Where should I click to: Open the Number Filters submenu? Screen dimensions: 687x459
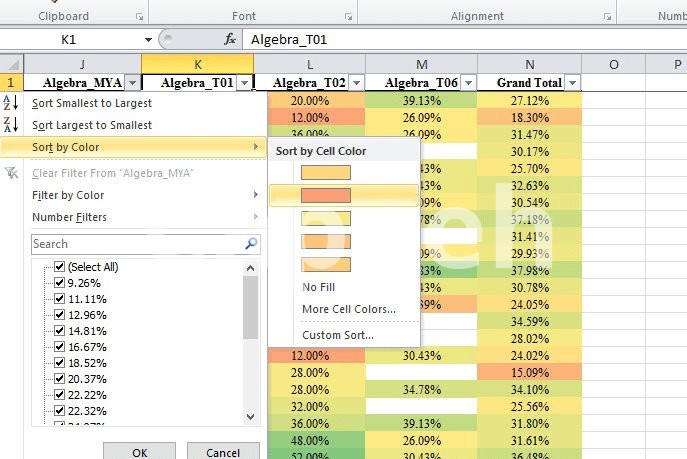pyautogui.click(x=70, y=217)
